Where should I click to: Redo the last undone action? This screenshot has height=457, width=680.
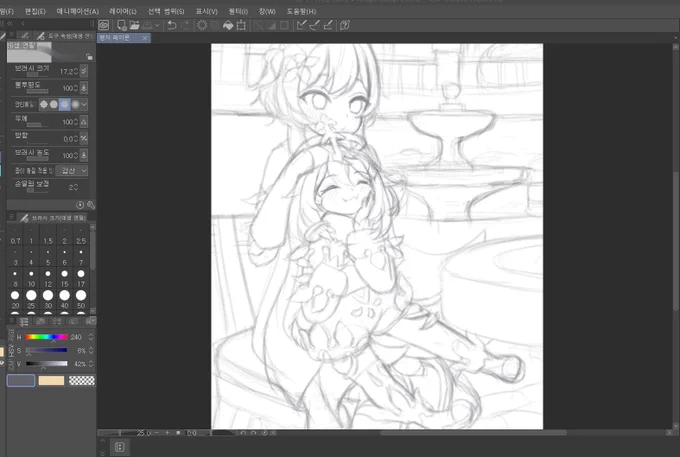pos(186,26)
